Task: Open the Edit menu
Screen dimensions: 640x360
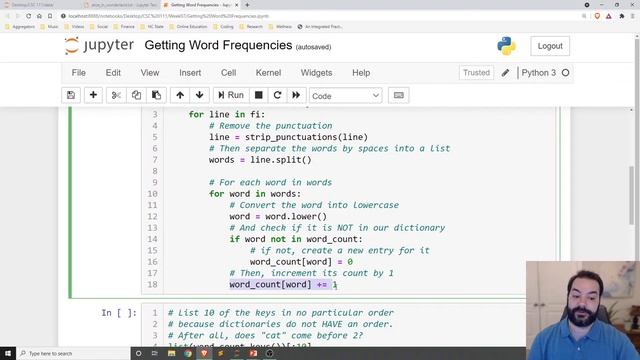Action: [x=113, y=73]
